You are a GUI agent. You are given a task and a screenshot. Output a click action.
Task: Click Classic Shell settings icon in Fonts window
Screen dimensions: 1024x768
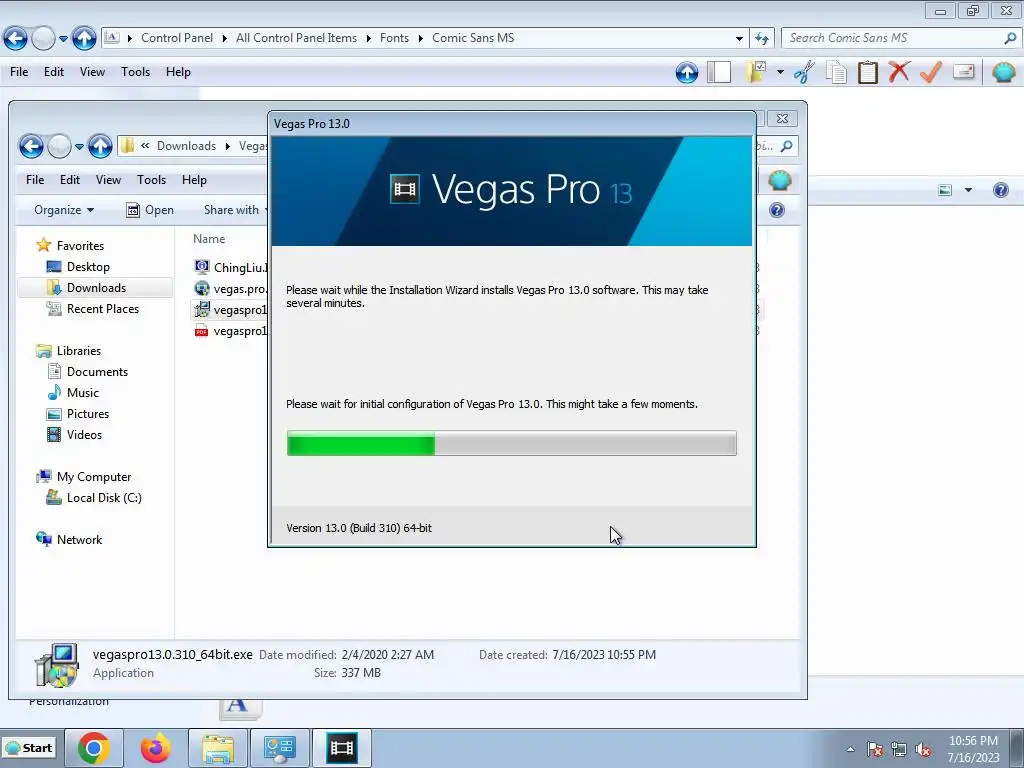point(1004,72)
